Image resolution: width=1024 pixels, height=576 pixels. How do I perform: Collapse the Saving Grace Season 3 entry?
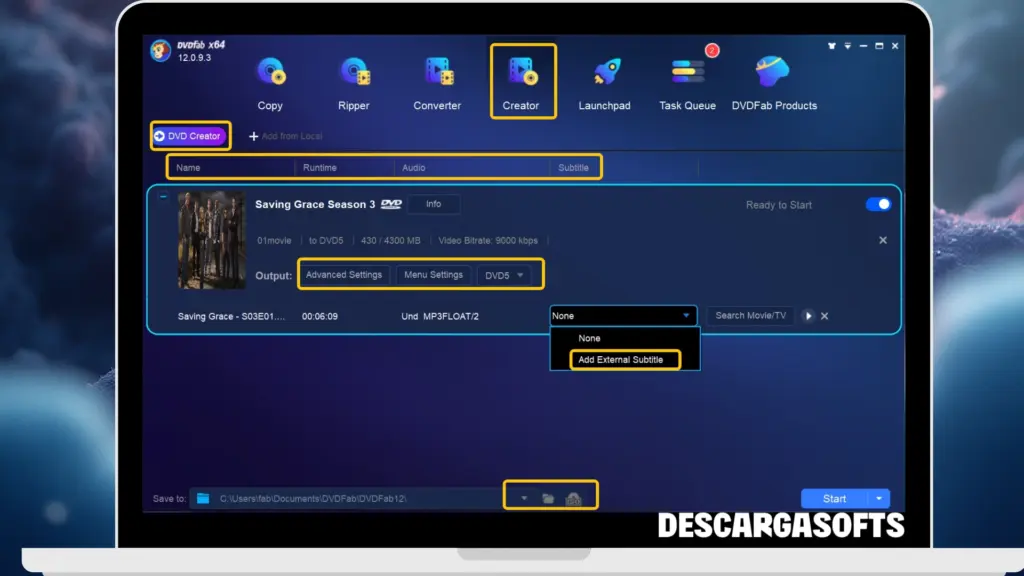(165, 198)
